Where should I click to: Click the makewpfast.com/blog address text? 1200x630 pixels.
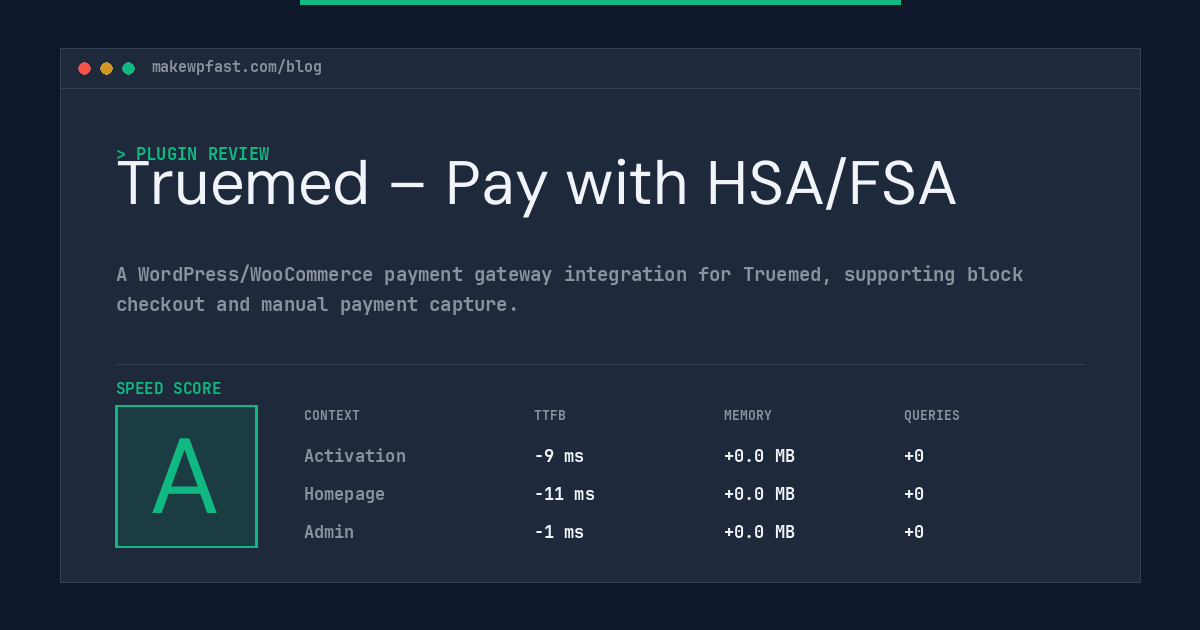[x=237, y=67]
